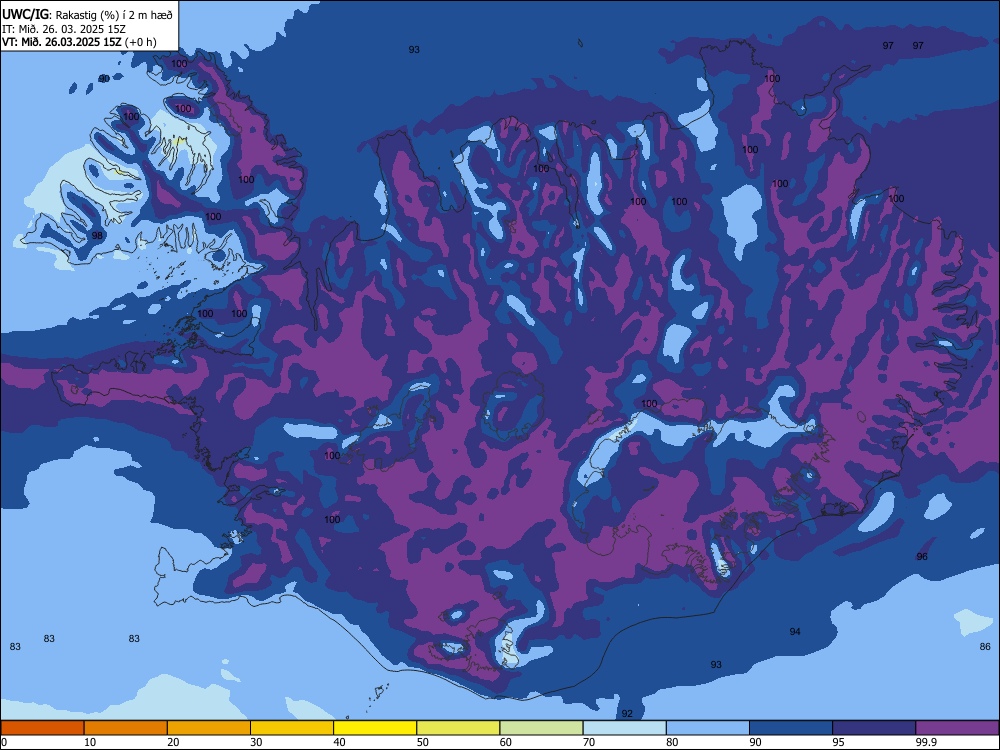Select the orange 10–20 legend color segment

pos(126,728)
